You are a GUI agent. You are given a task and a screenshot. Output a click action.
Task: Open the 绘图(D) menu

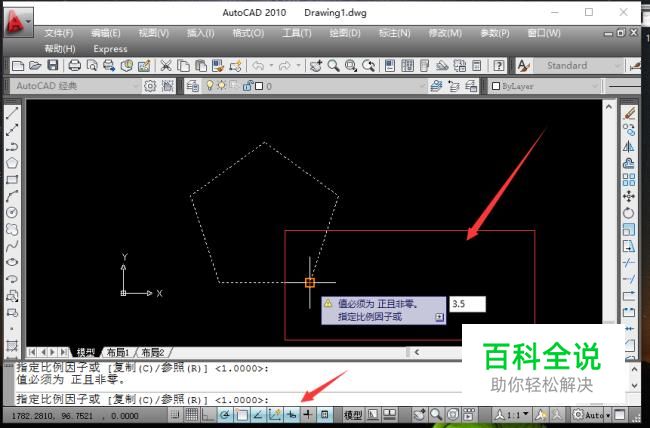coord(344,33)
